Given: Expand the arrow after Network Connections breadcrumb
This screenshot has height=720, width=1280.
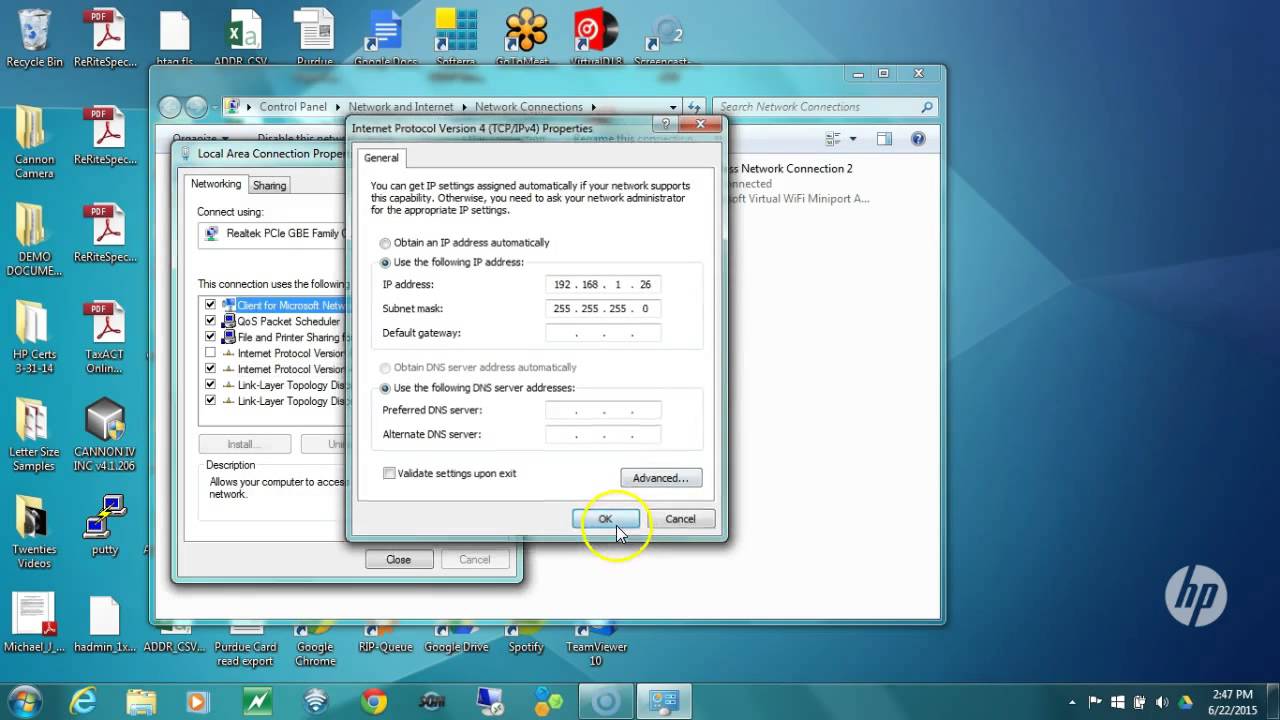Looking at the screenshot, I should pyautogui.click(x=593, y=107).
